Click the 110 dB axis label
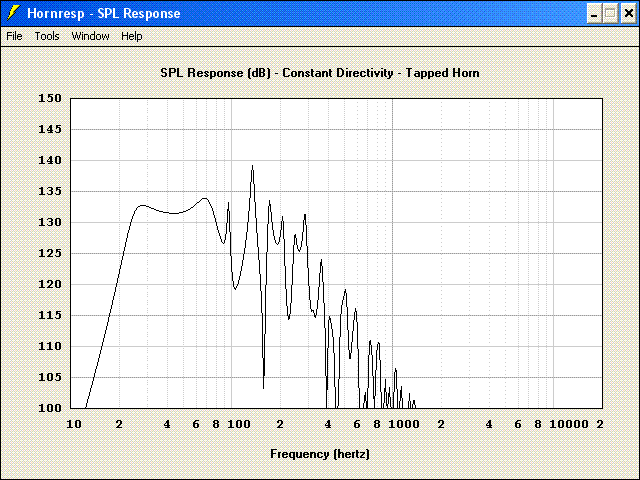 [50, 347]
